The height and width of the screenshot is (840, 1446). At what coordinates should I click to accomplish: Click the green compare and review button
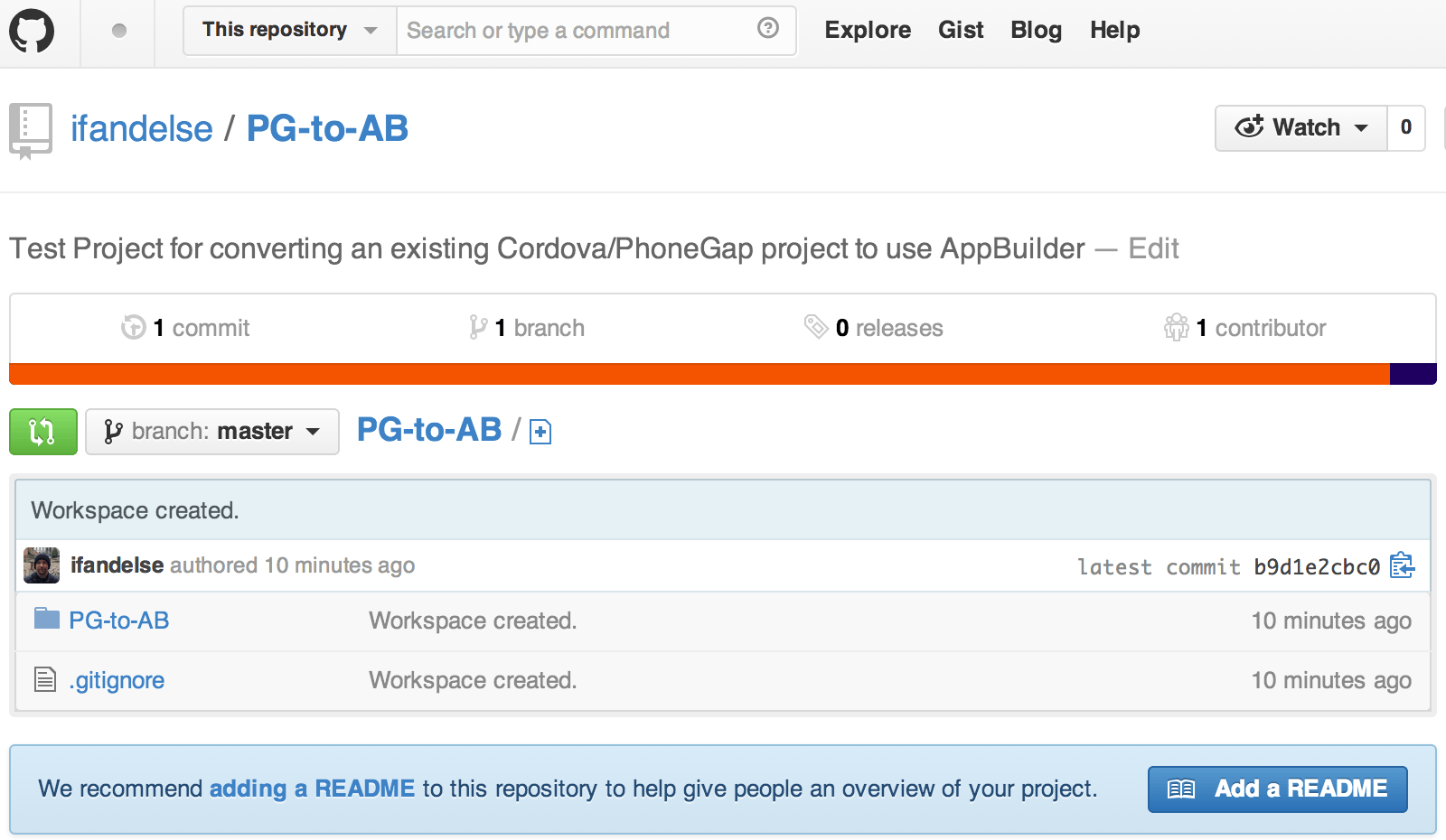coord(42,432)
